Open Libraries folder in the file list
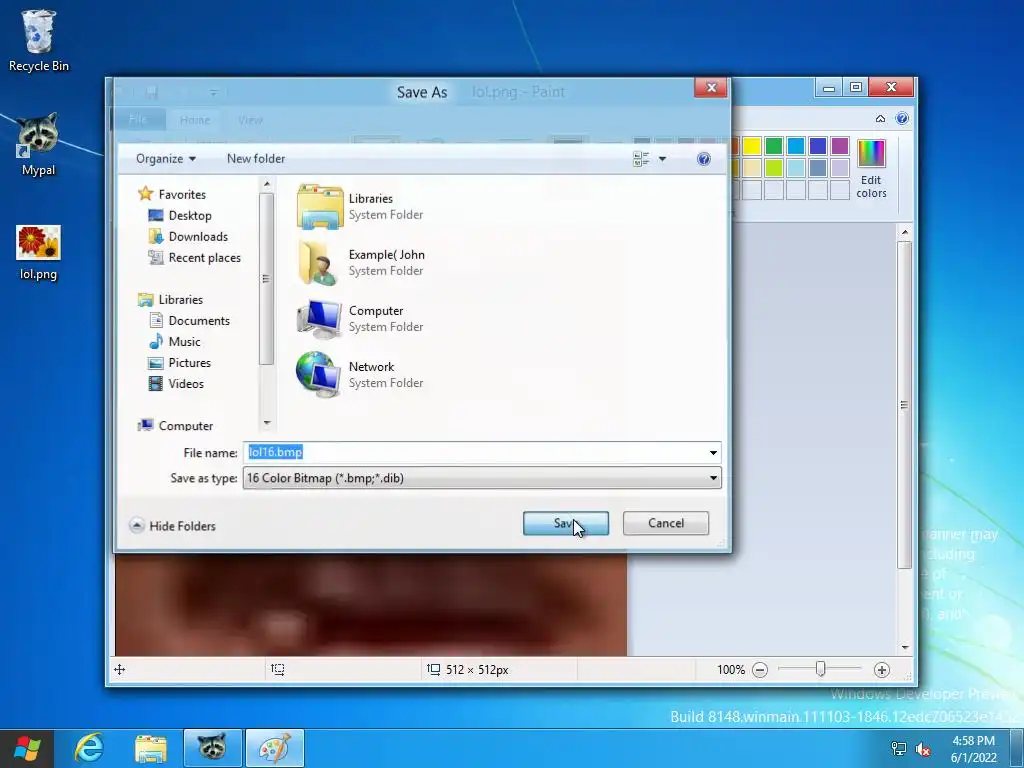1024x768 pixels. click(x=360, y=206)
